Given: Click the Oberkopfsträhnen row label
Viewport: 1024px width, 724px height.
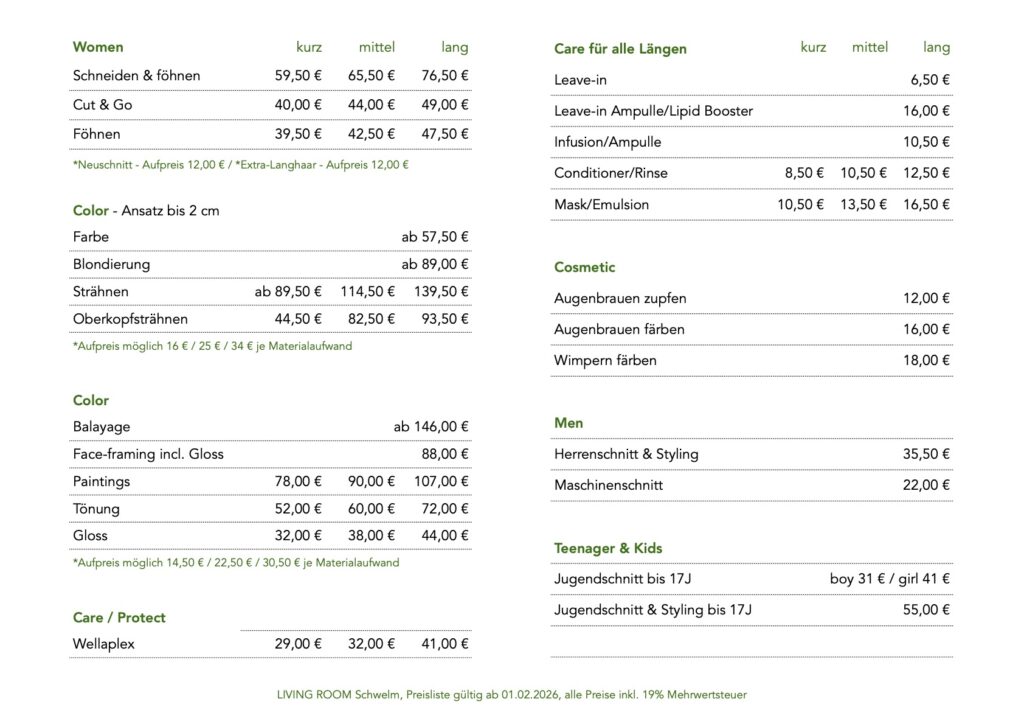Looking at the screenshot, I should (x=130, y=319).
